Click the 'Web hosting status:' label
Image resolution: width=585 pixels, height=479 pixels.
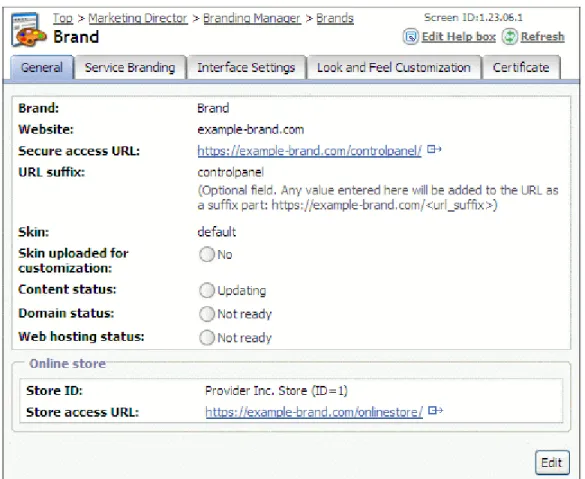click(x=81, y=336)
